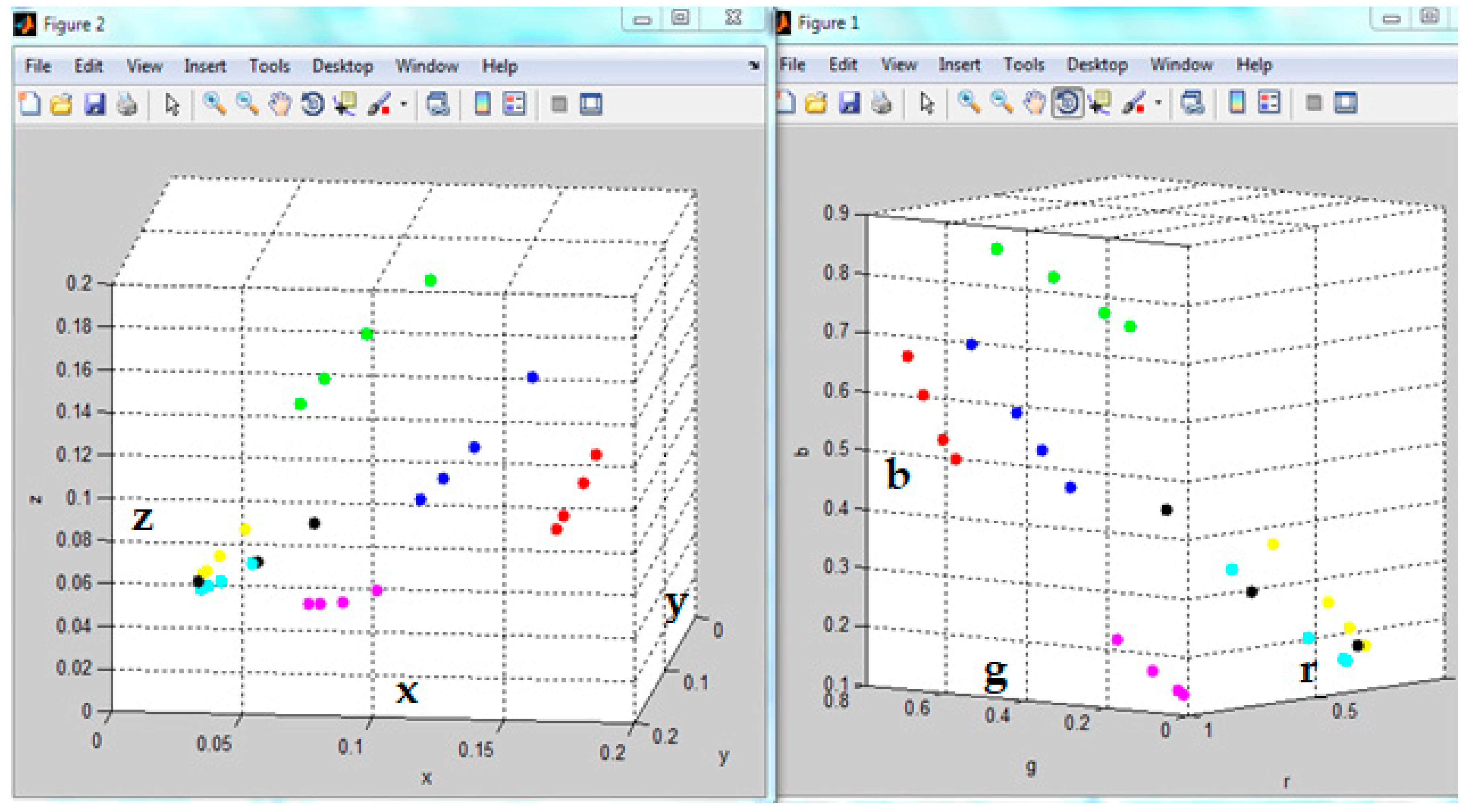Viewport: 1466px width, 812px height.
Task: Open the Tools menu in Figure 2
Action: click(269, 66)
